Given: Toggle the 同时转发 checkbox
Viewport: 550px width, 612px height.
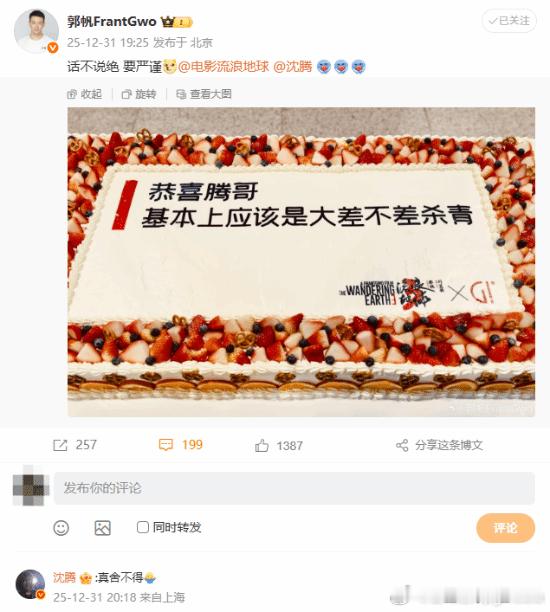Looking at the screenshot, I should tap(142, 527).
